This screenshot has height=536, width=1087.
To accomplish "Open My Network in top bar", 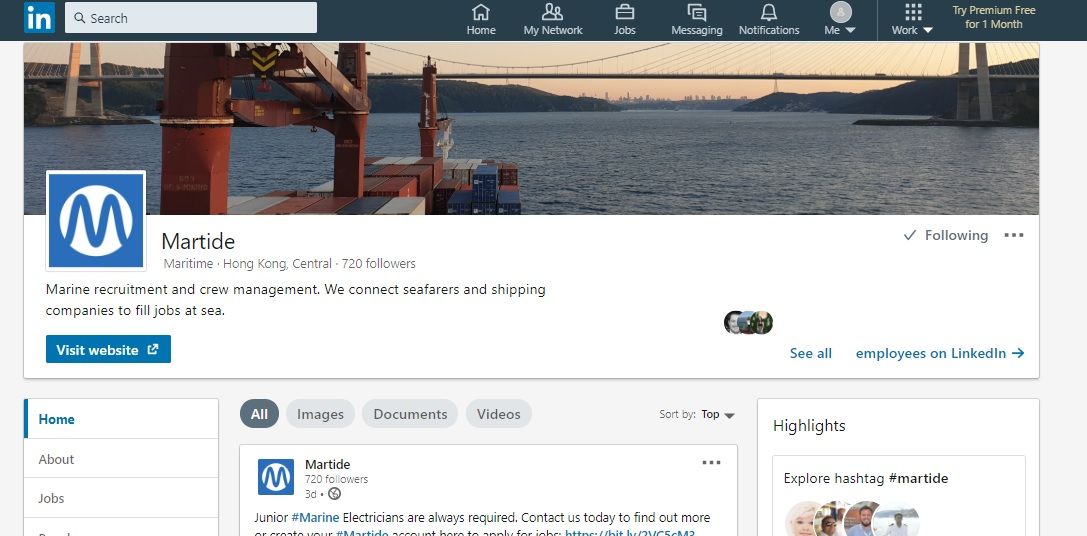I will pos(553,19).
